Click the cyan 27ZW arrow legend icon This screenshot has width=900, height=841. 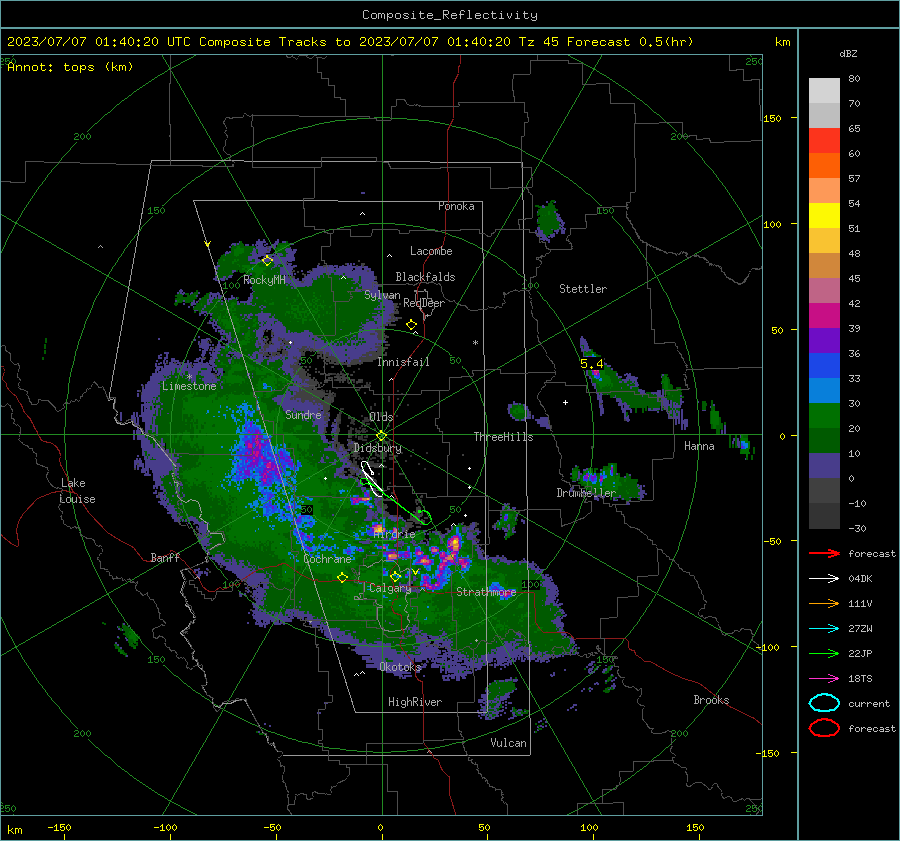[824, 629]
